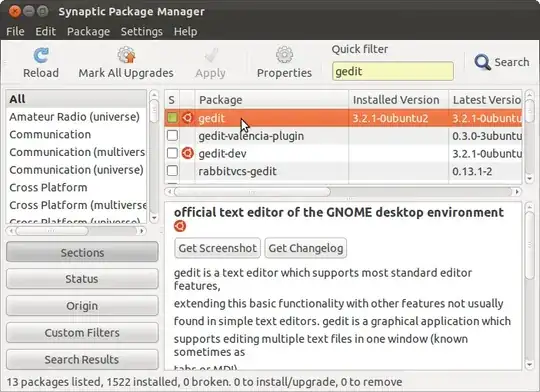Click the package list horizontal scrollbar thumb

tap(252, 192)
